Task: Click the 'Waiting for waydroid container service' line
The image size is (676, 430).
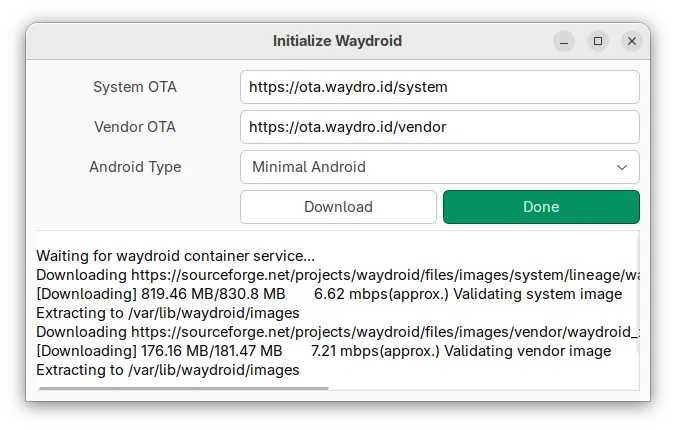Action: coord(175,256)
